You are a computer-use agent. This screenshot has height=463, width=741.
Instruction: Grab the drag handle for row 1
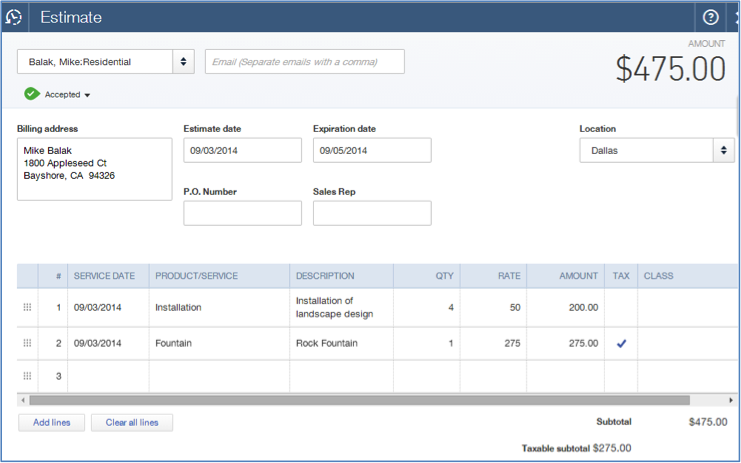[27, 307]
